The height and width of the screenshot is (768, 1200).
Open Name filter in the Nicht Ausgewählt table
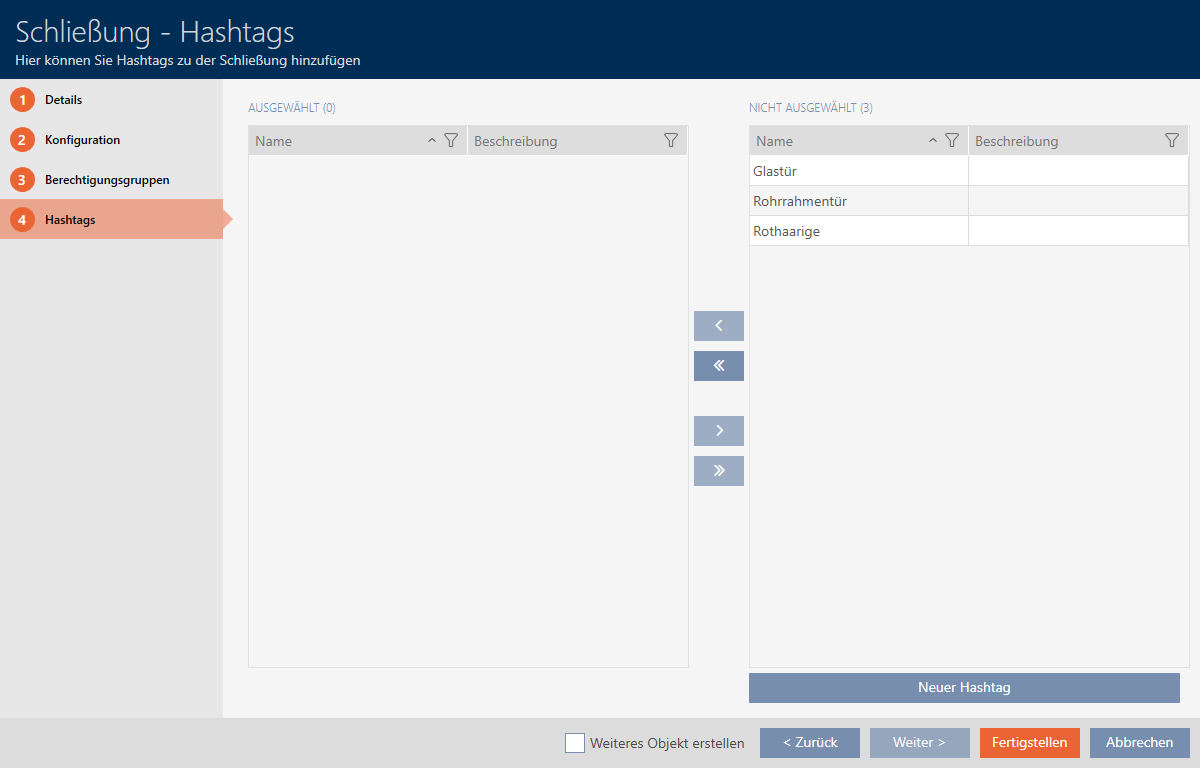click(952, 141)
